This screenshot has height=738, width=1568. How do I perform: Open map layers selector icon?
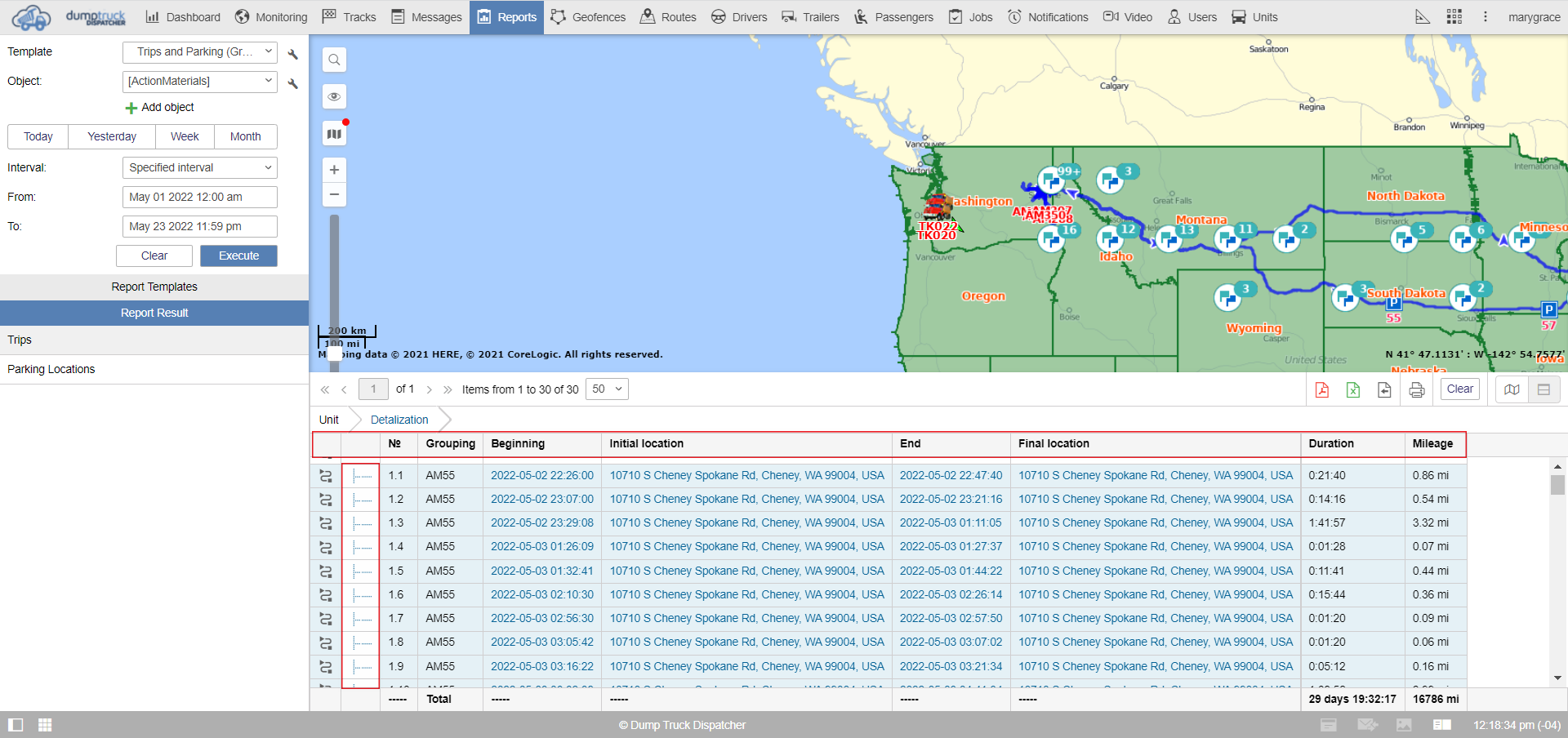click(334, 134)
